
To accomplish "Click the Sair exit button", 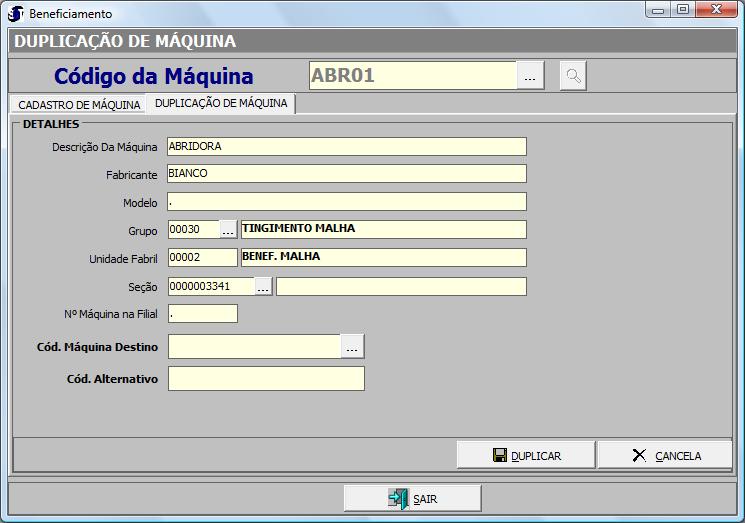I will pos(412,498).
